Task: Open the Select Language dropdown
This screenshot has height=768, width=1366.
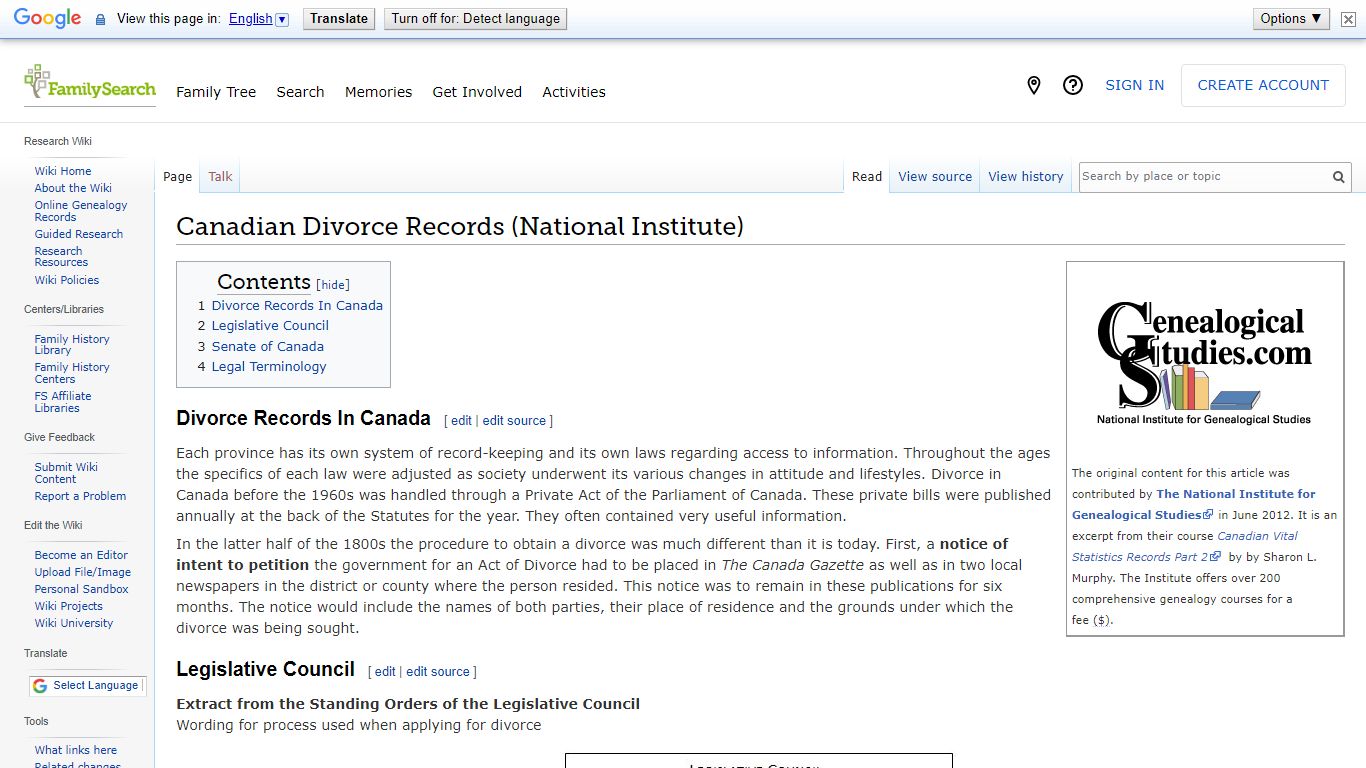Action: point(87,685)
